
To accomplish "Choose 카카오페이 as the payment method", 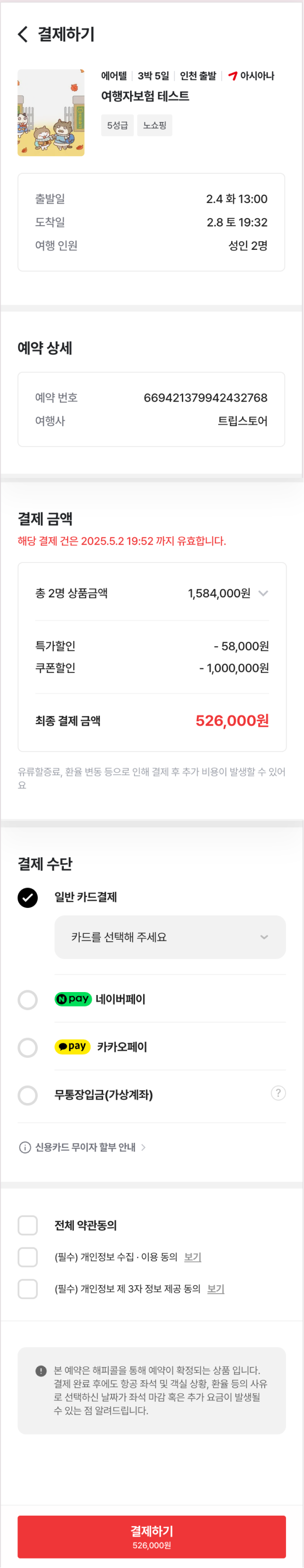I will [27, 1047].
